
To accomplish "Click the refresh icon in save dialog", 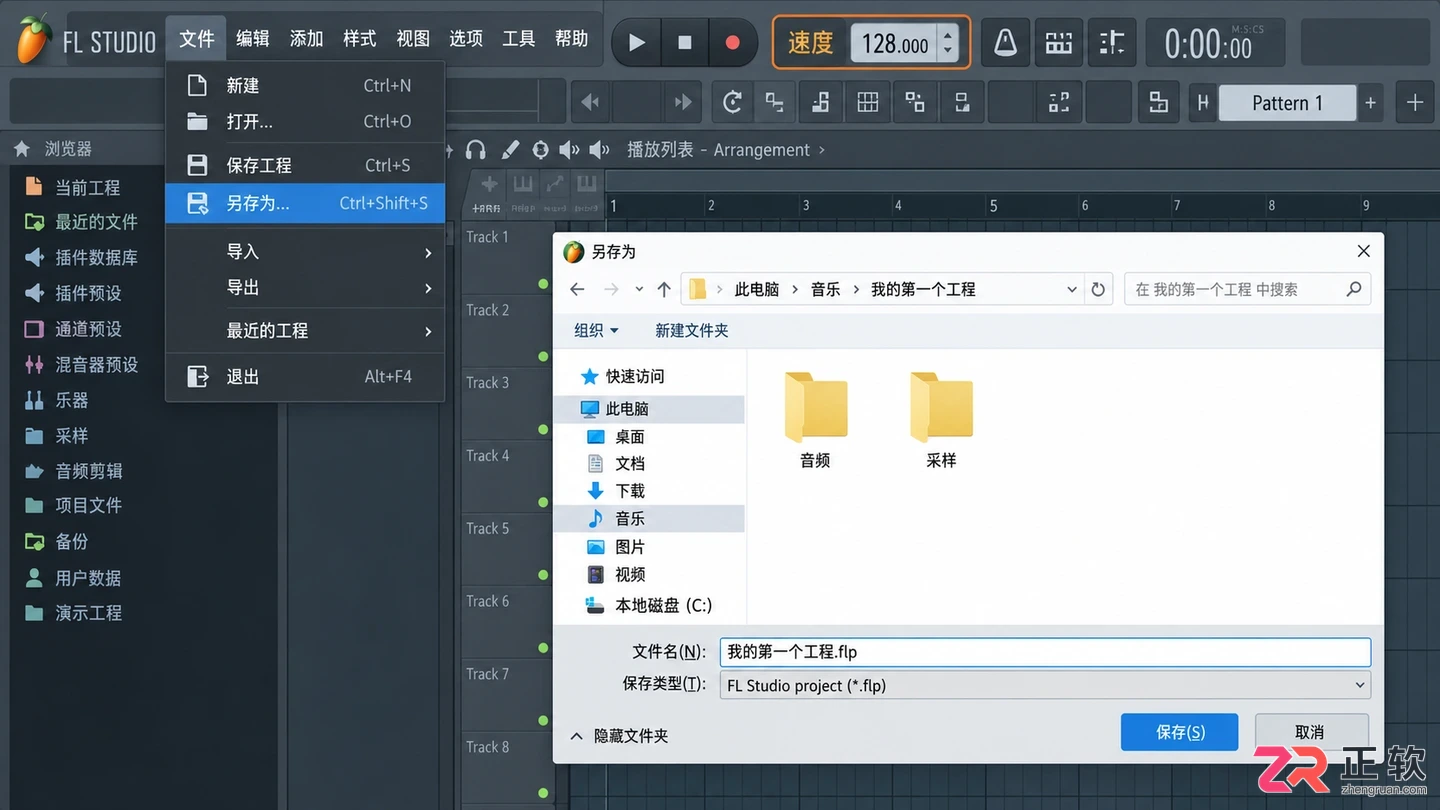I will pos(1098,289).
